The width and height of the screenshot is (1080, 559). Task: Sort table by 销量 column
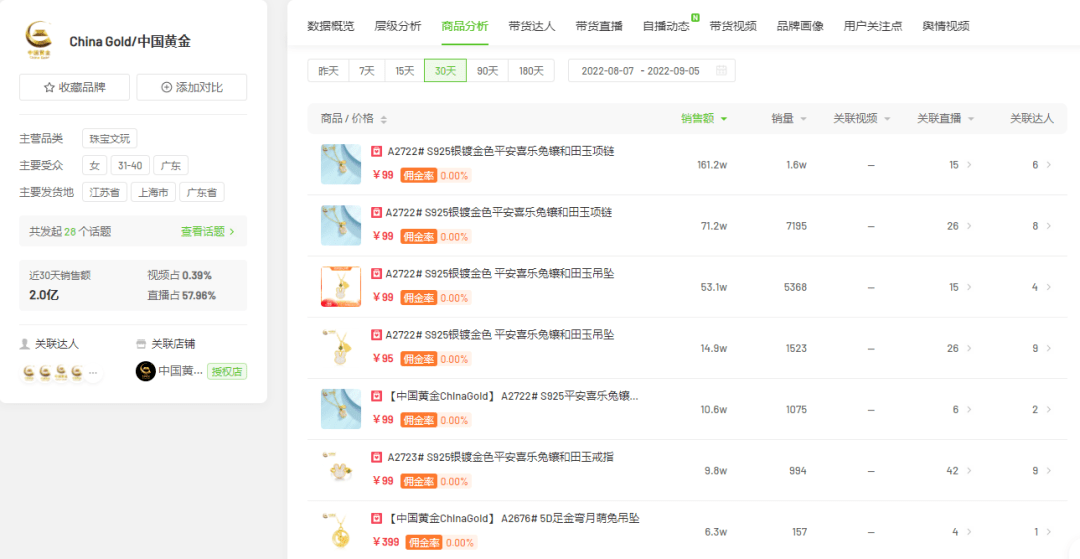pos(789,118)
